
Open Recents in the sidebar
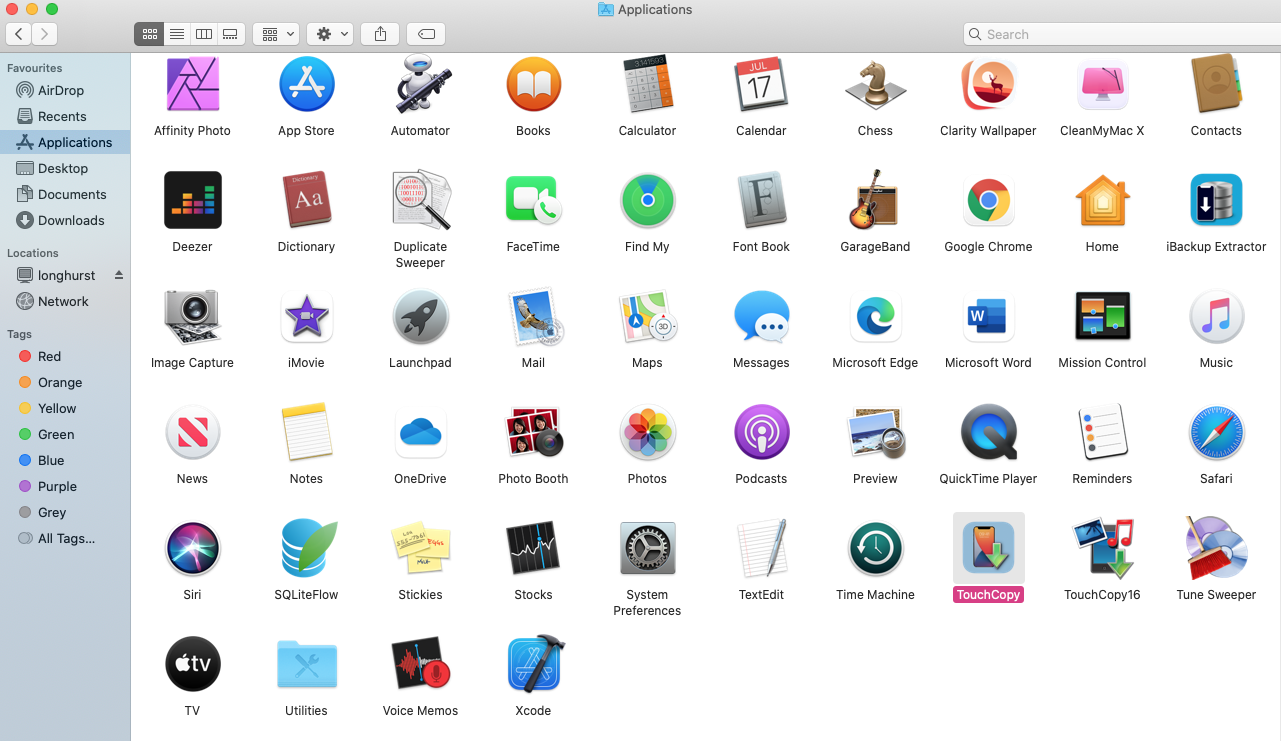[65, 116]
